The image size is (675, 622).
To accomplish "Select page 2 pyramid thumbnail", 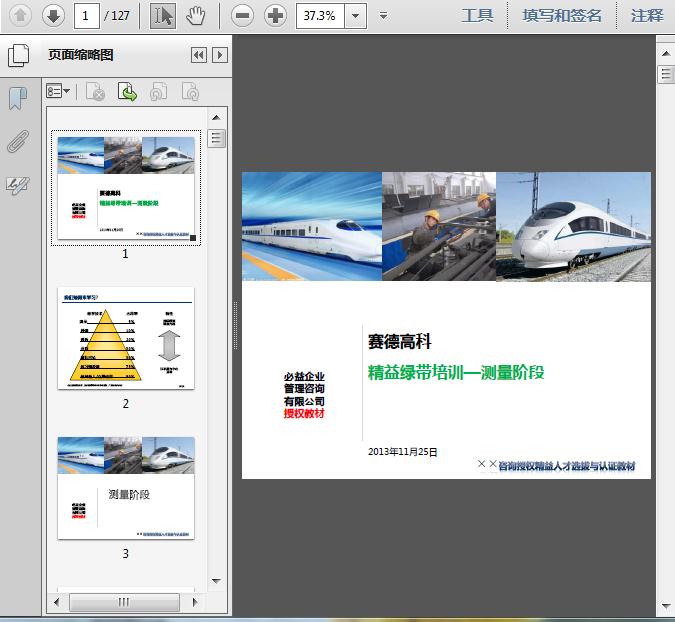I will 126,338.
